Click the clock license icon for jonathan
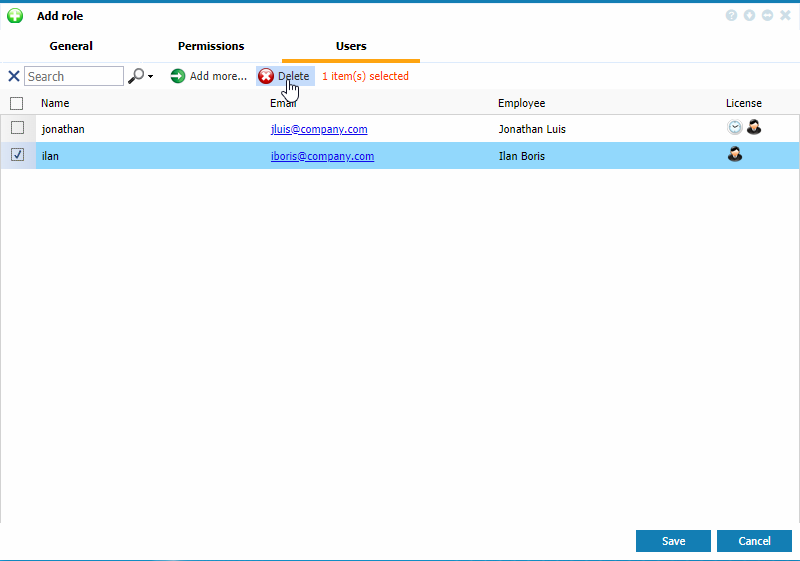The width and height of the screenshot is (800, 561). 735,128
